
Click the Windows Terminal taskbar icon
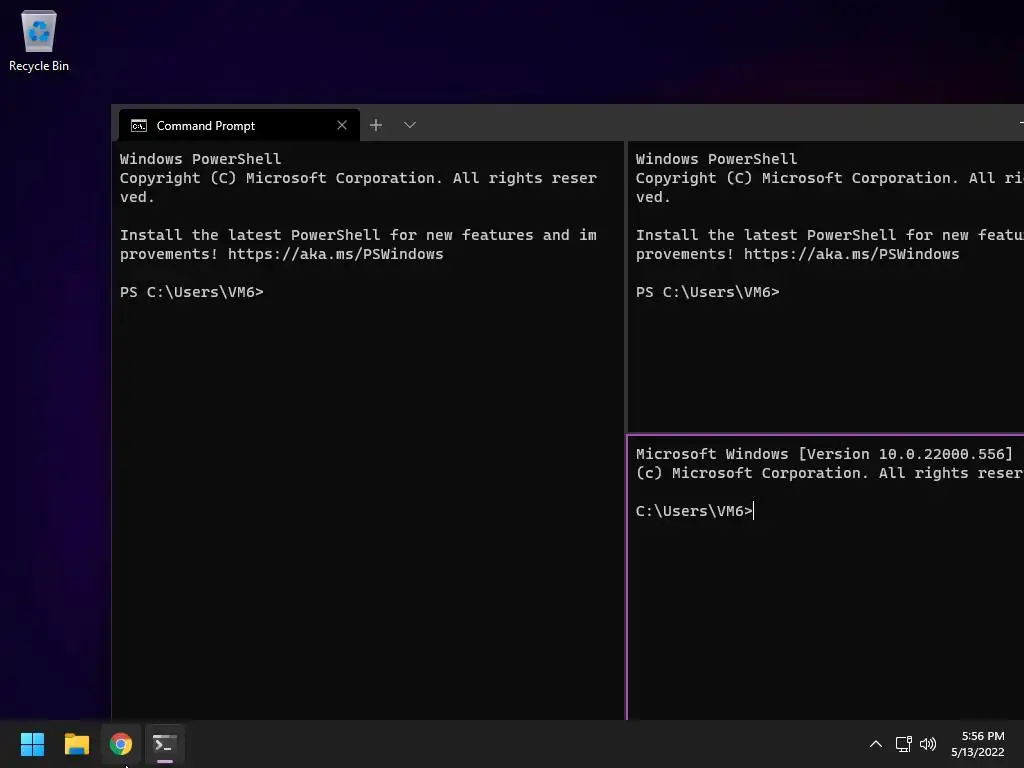(165, 744)
